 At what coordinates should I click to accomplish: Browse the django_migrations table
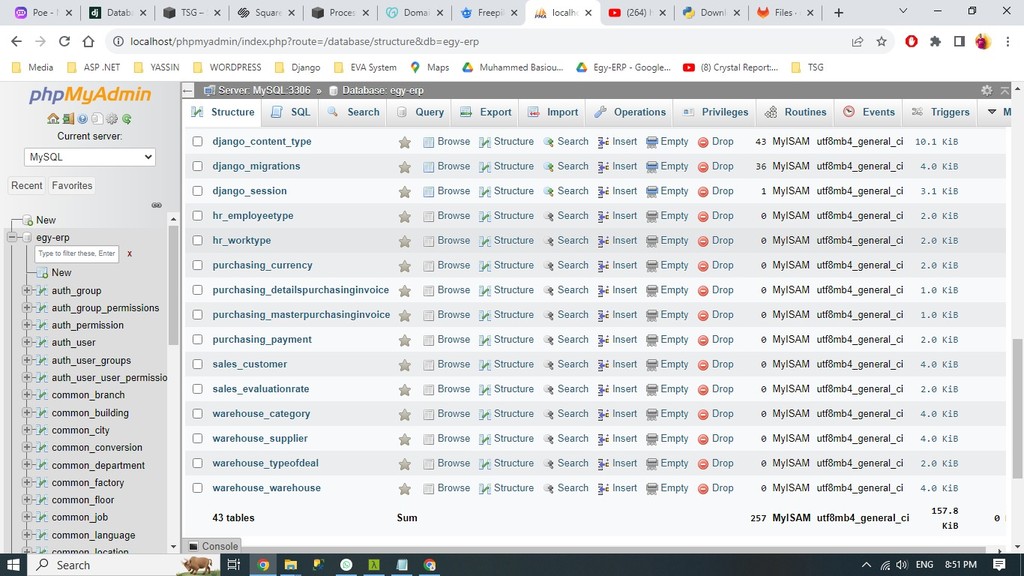click(x=447, y=166)
